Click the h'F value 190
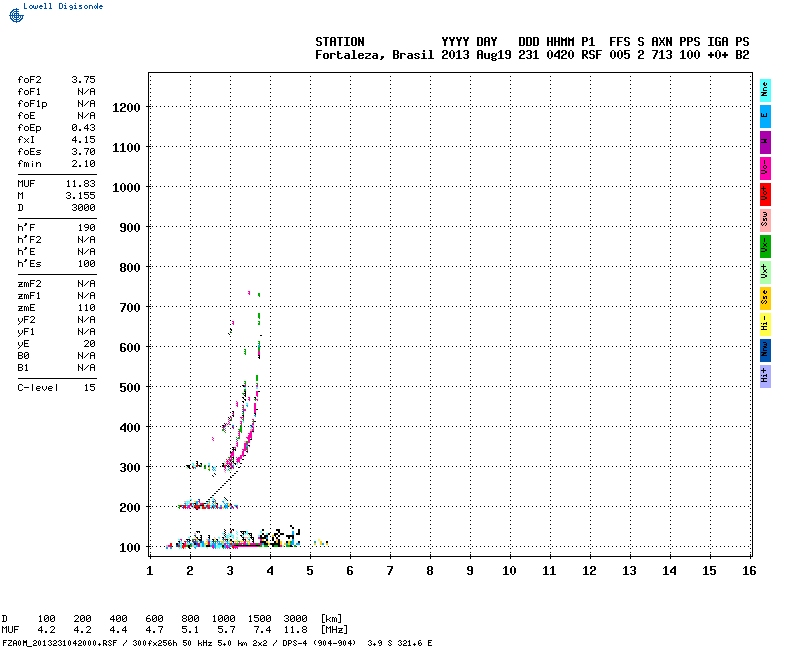The image size is (800, 650). coord(87,228)
